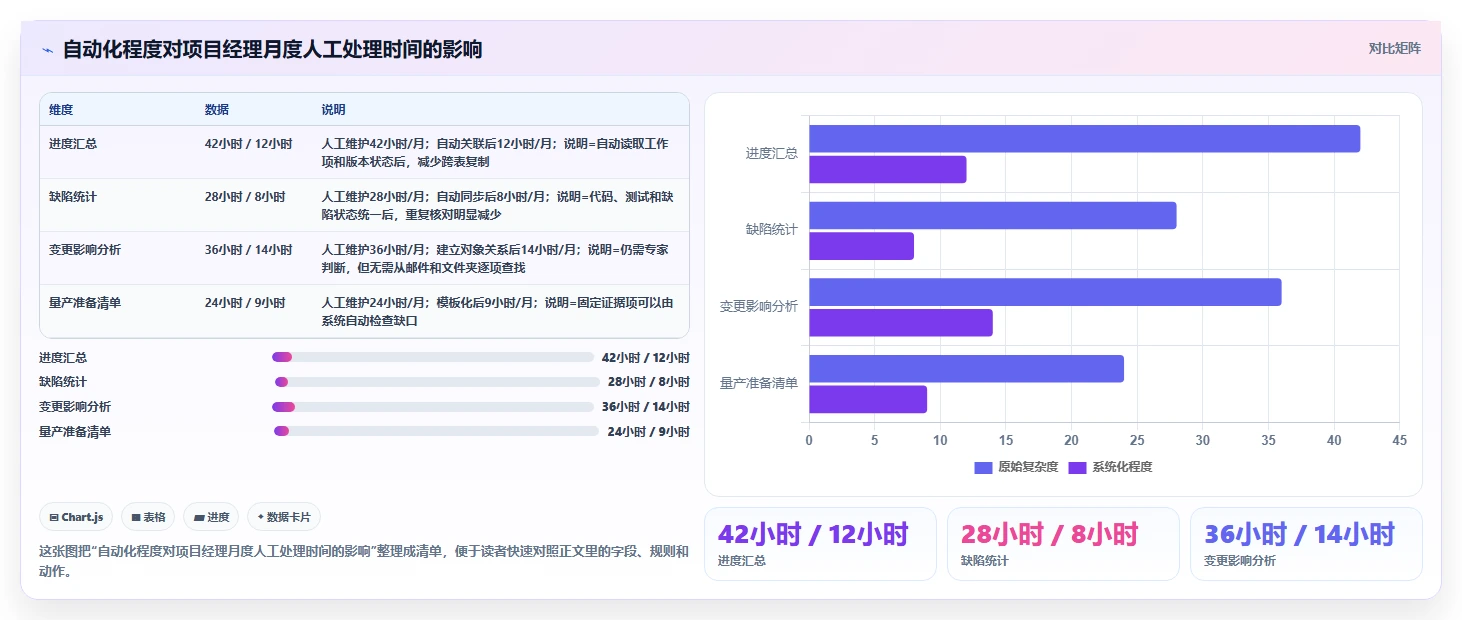Click the 系统化程度 legend color box
This screenshot has width=1462, height=620.
coord(1077,467)
